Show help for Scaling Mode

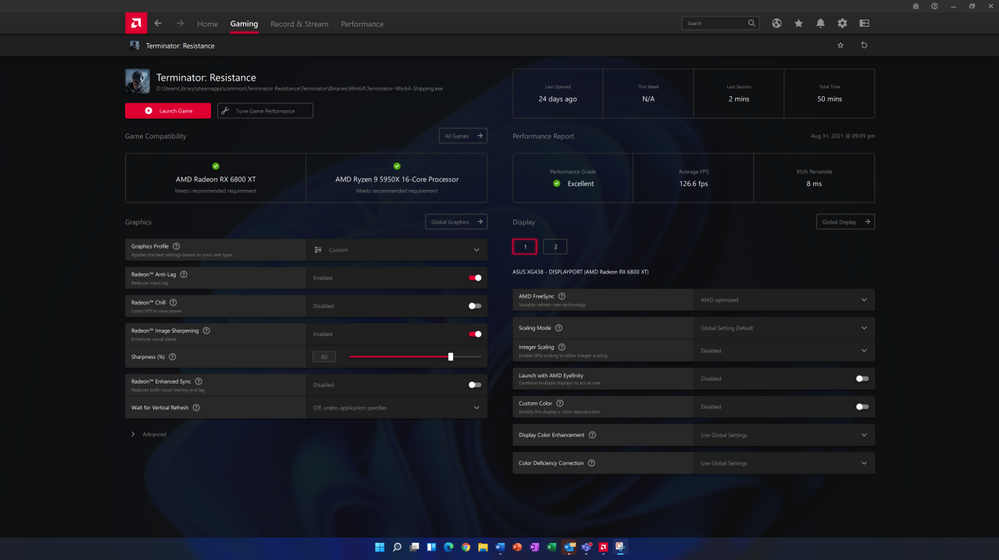click(x=559, y=328)
